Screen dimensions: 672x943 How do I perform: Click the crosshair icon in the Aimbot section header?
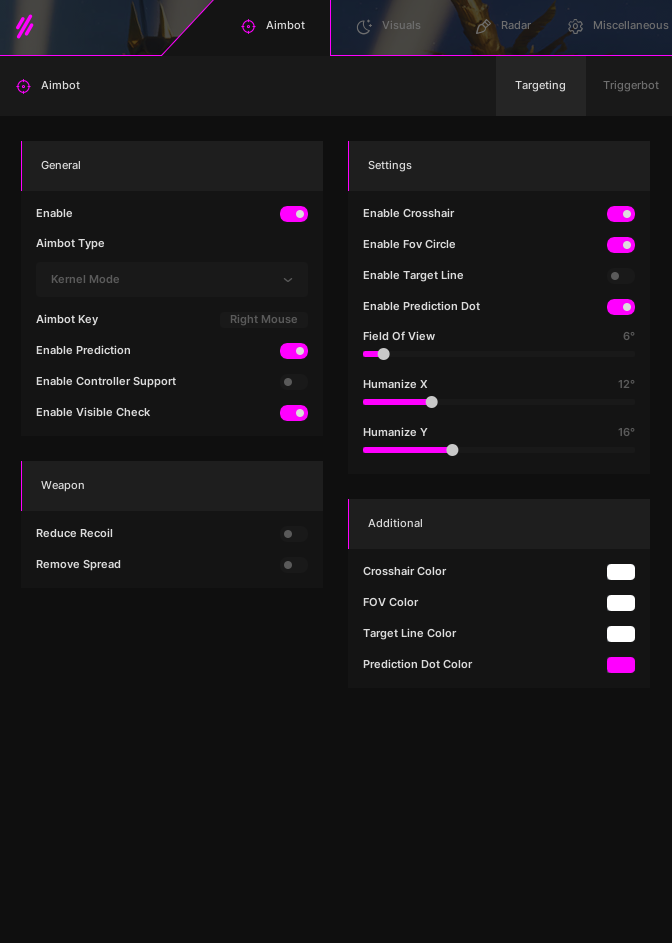[x=23, y=87]
